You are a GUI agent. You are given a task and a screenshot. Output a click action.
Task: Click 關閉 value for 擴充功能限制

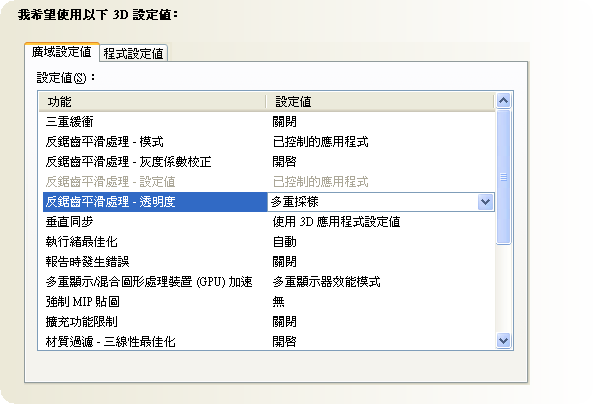click(x=284, y=322)
